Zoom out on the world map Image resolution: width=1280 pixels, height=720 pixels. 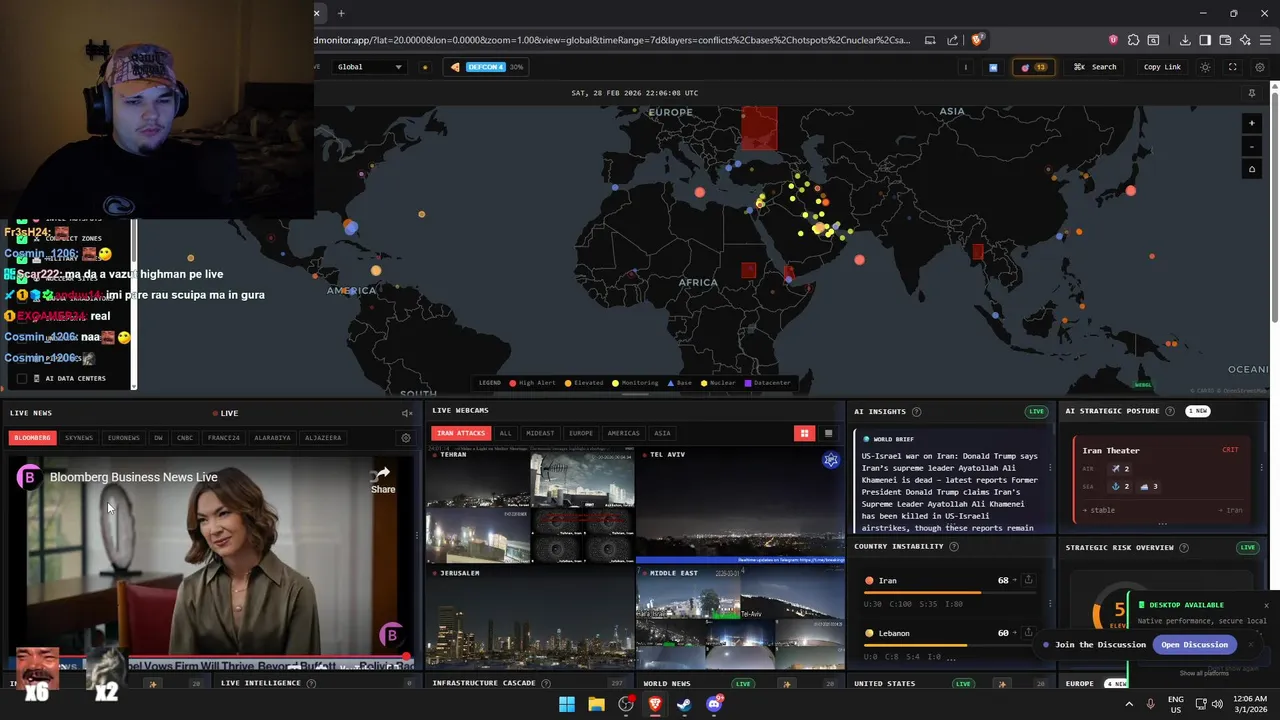point(1251,146)
